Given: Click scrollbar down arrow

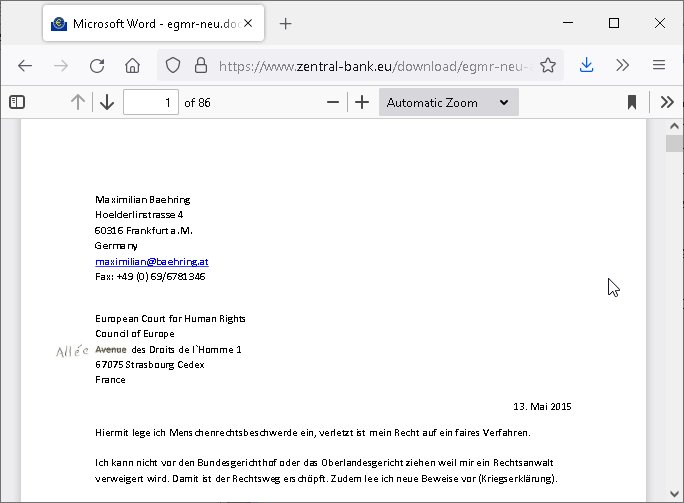Looking at the screenshot, I should click(x=674, y=493).
